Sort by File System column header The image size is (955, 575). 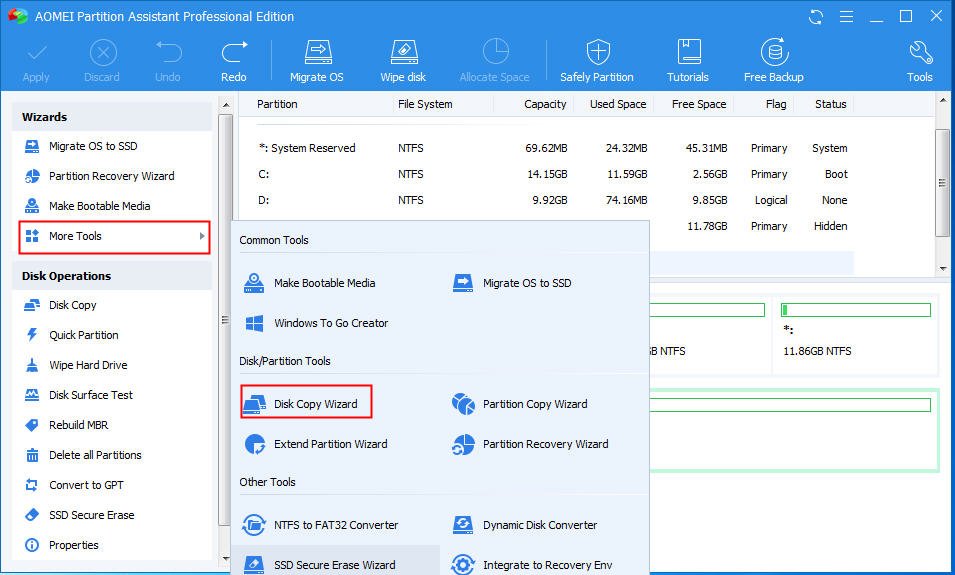point(425,104)
